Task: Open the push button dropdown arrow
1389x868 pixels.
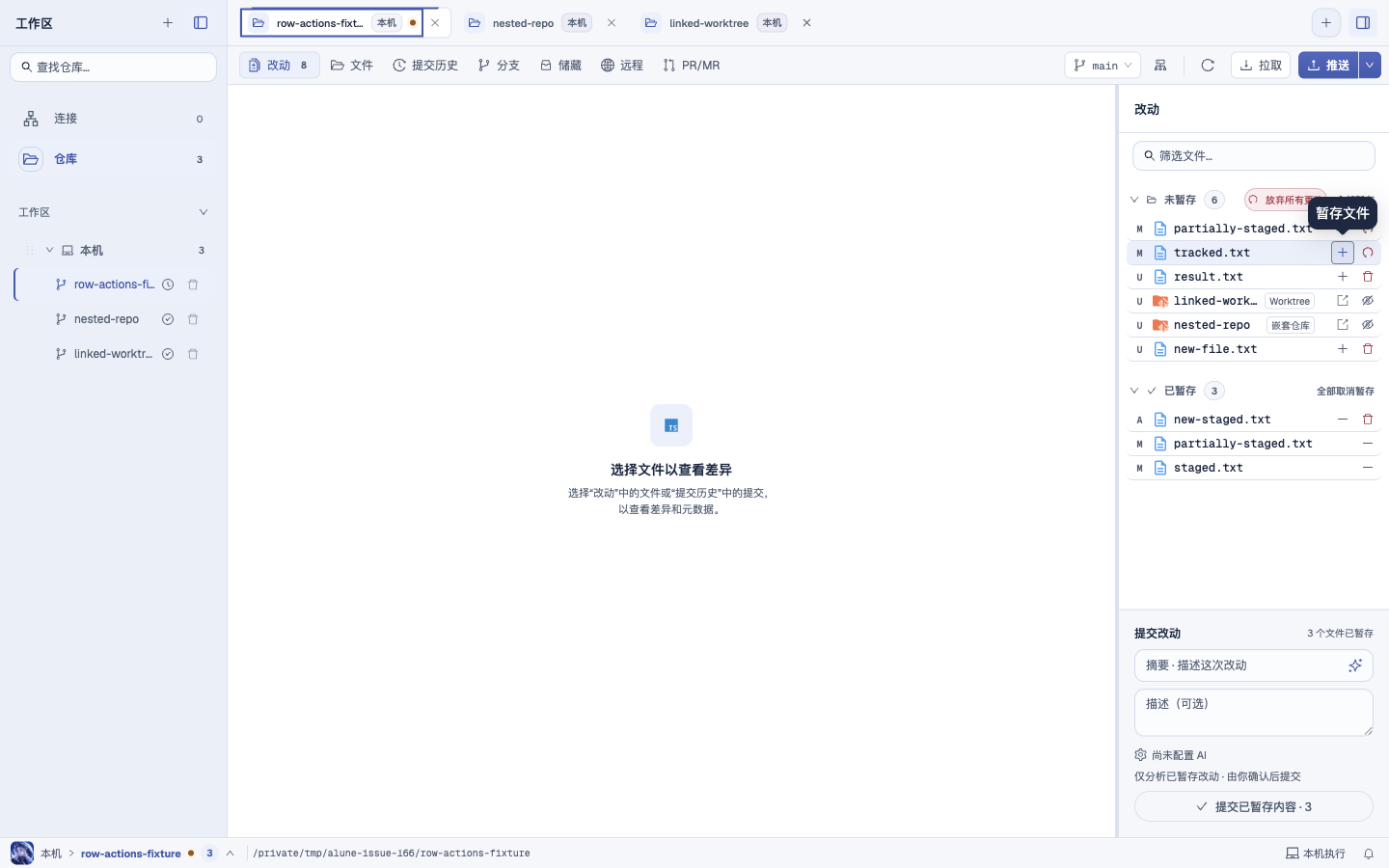Action: (x=1370, y=66)
